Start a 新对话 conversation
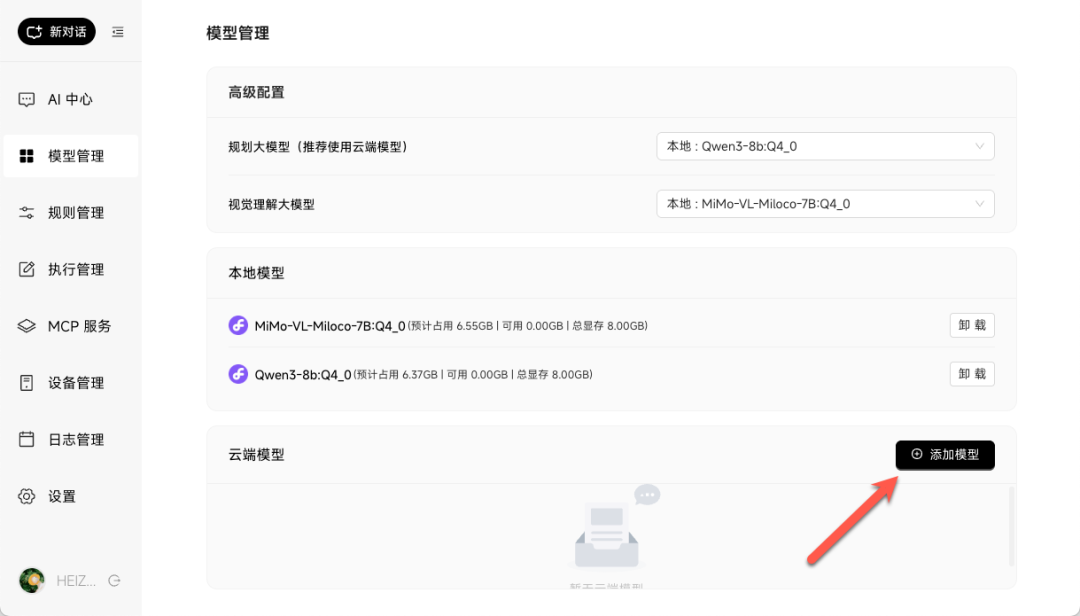The image size is (1080, 616). coord(57,32)
